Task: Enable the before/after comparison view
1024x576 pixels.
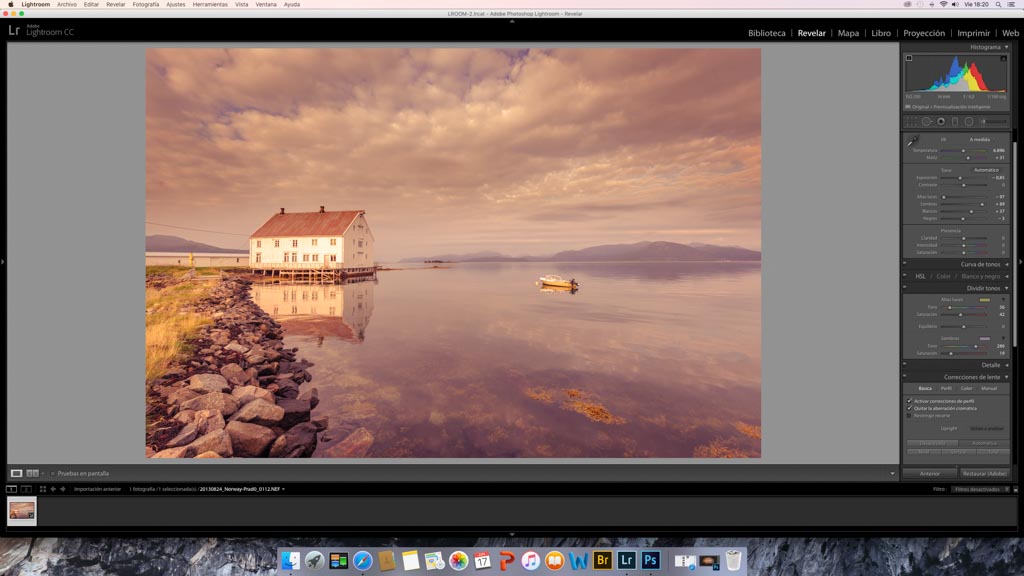Action: 32,473
